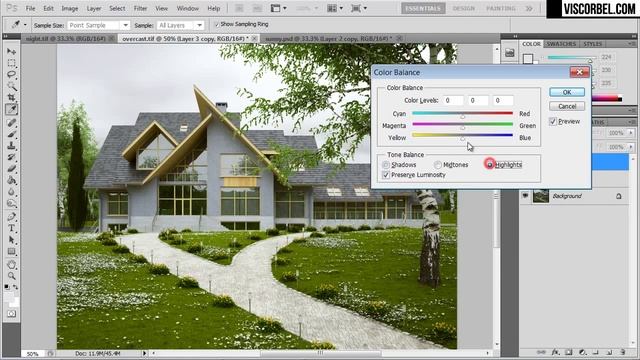Screen dimensions: 640x360
Task: Toggle Show Sampling Ring checkbox
Action: (217, 24)
